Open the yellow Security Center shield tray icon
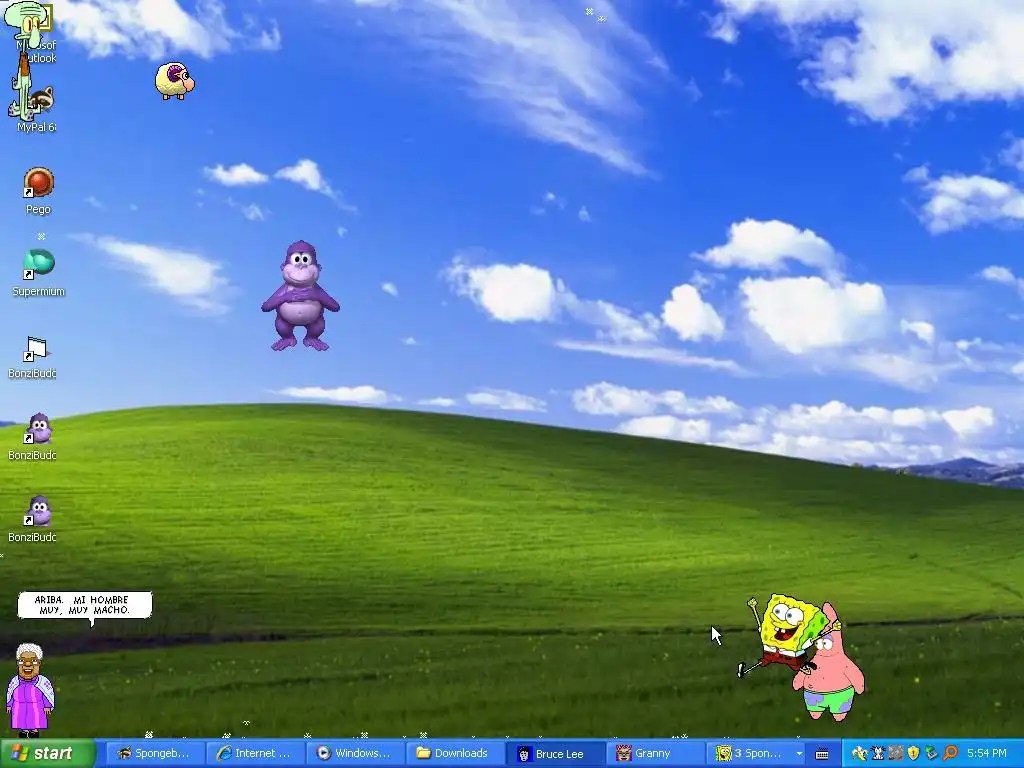This screenshot has width=1024, height=768. 913,754
